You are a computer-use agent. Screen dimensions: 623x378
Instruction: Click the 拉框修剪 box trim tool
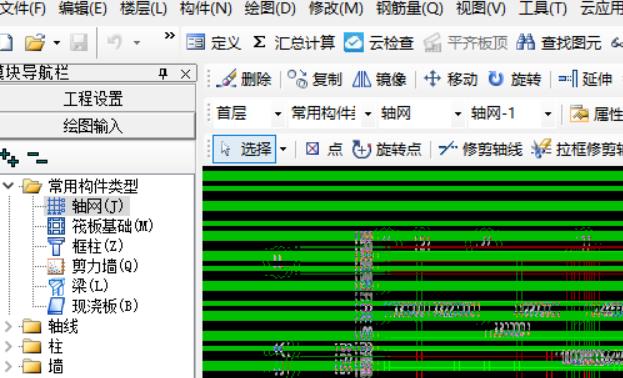click(x=577, y=149)
